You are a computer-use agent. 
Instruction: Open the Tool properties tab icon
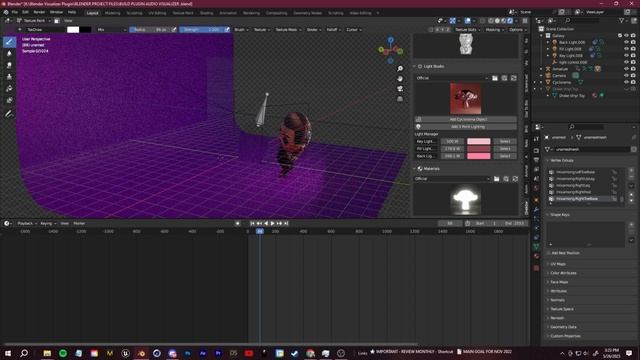pyautogui.click(x=536, y=139)
